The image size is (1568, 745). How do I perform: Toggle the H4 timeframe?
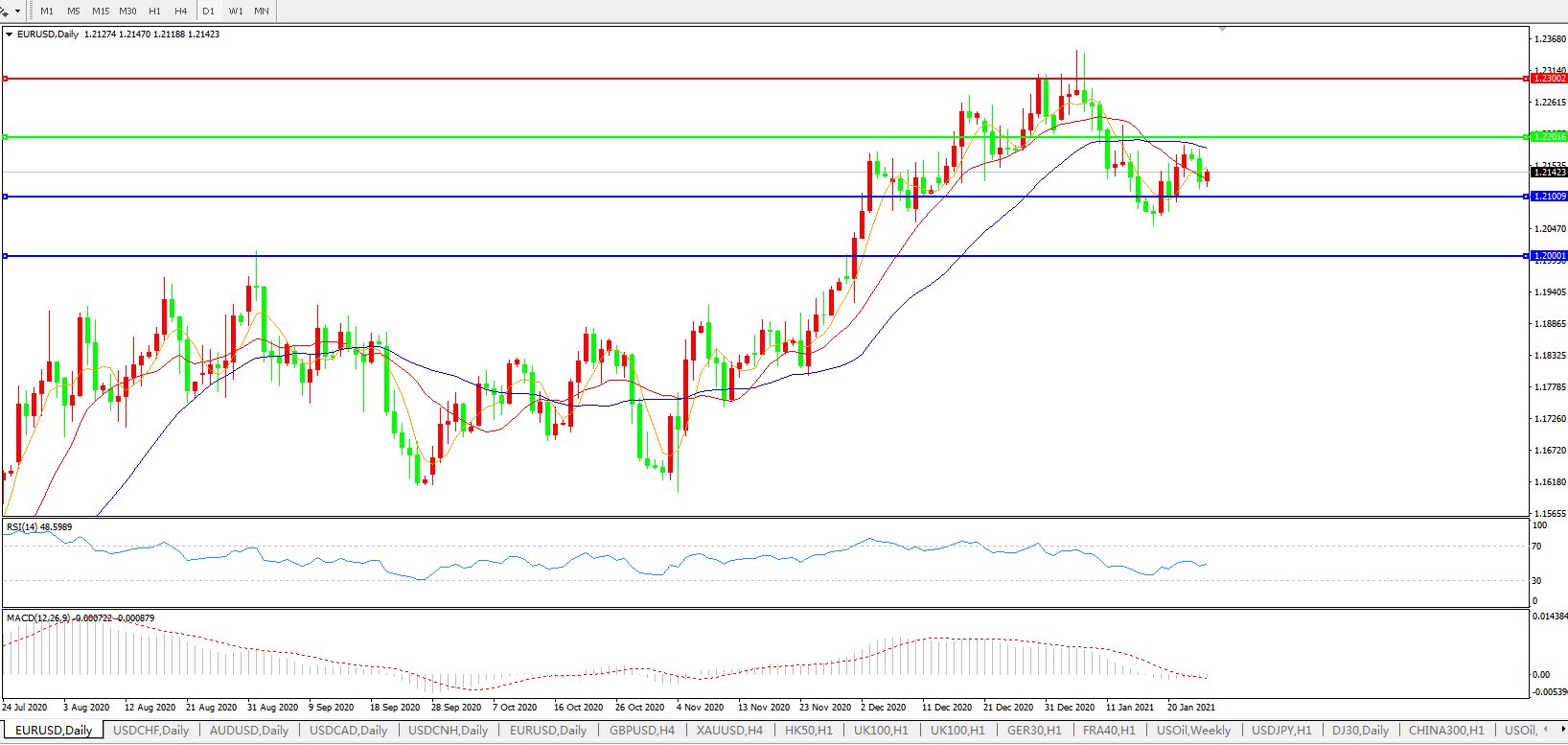pyautogui.click(x=180, y=12)
